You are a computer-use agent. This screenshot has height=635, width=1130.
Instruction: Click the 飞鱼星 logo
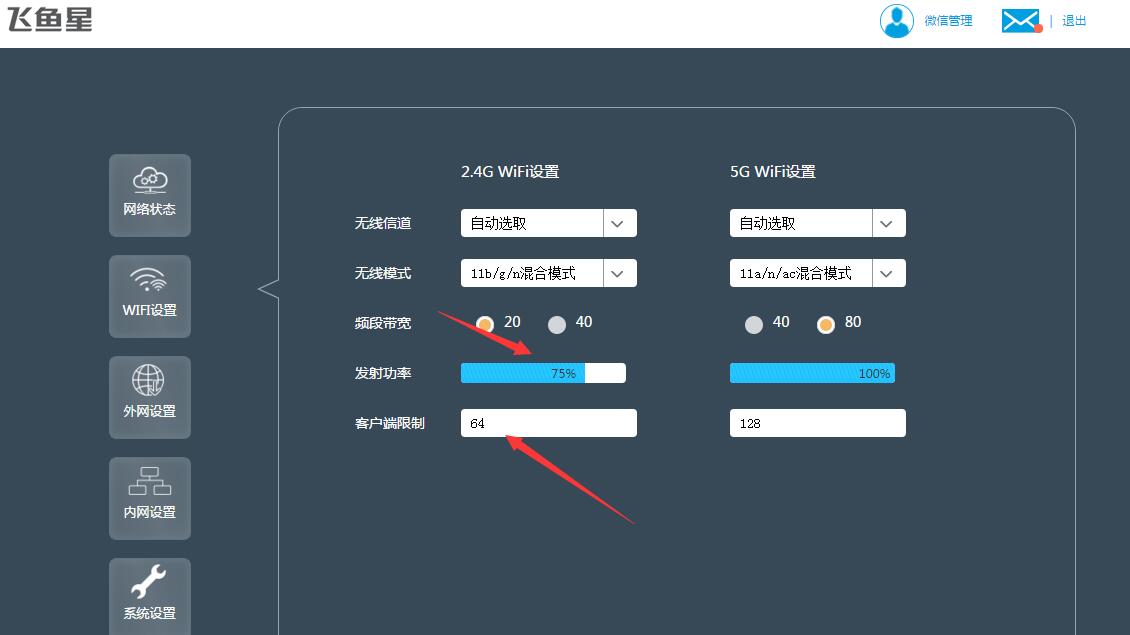coord(48,20)
